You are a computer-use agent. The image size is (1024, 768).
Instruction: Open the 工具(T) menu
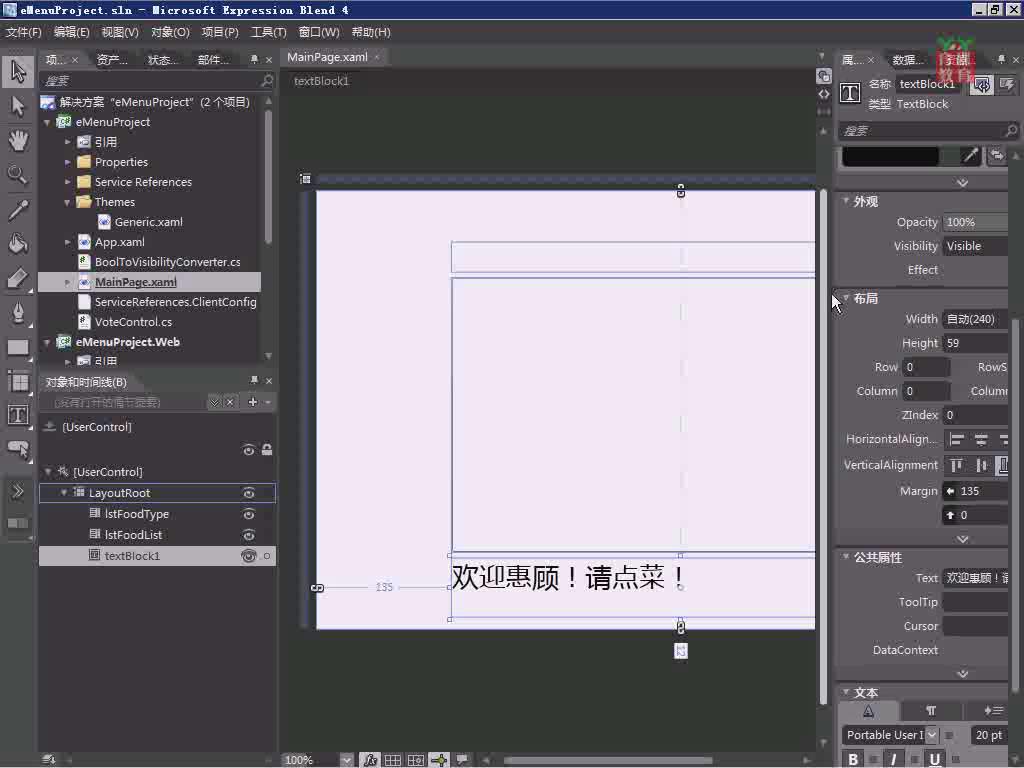[x=269, y=32]
